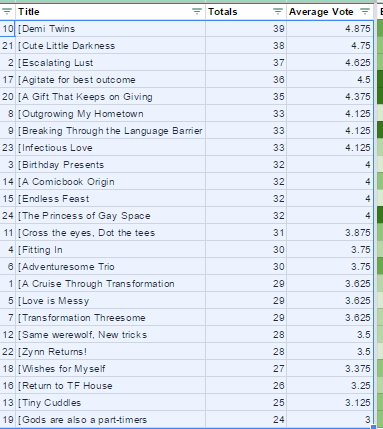Select entry number 19 in the first column
This screenshot has width=383, height=429.
tap(7, 420)
